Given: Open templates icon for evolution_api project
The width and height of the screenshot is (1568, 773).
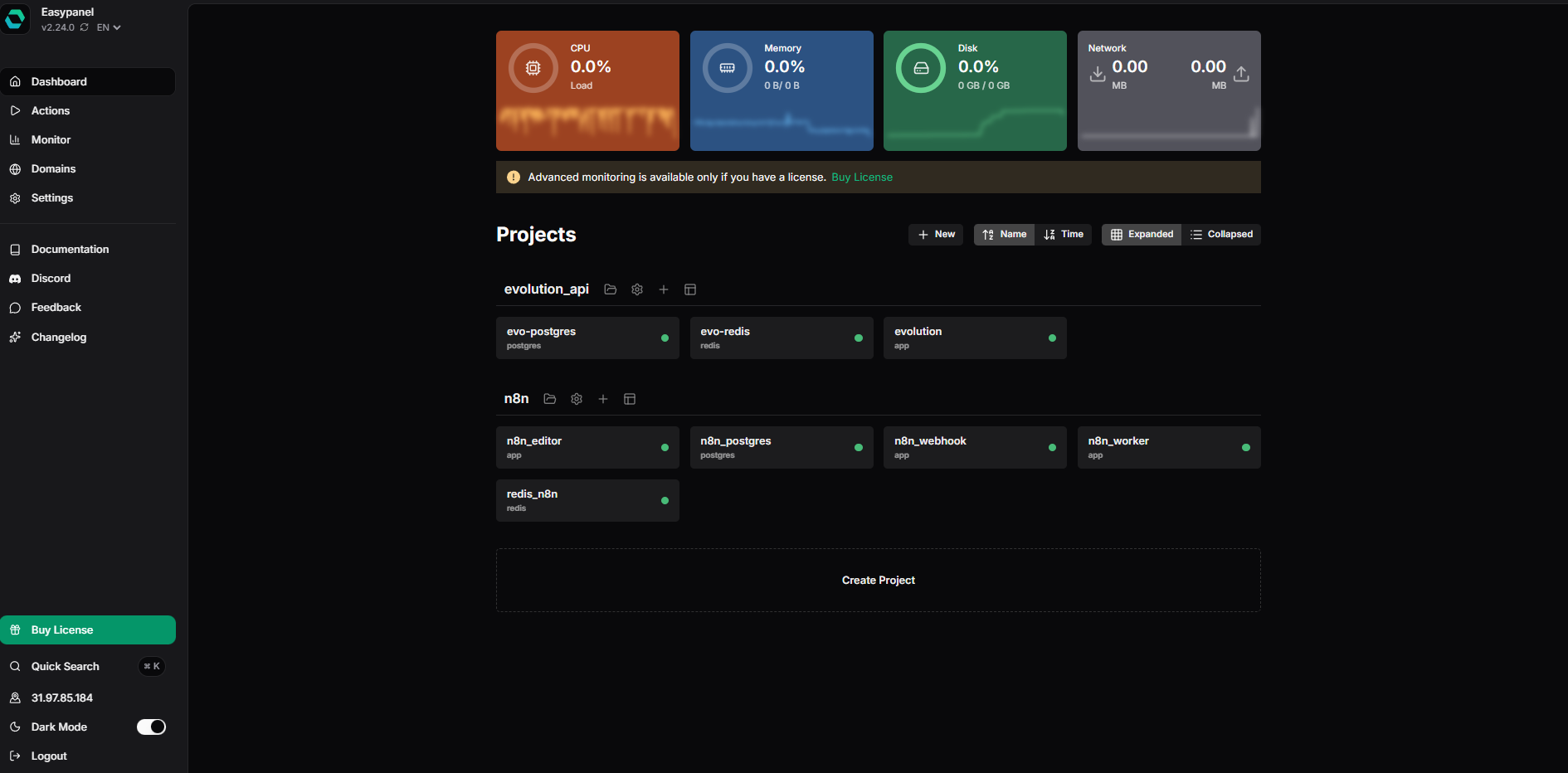Looking at the screenshot, I should point(690,289).
